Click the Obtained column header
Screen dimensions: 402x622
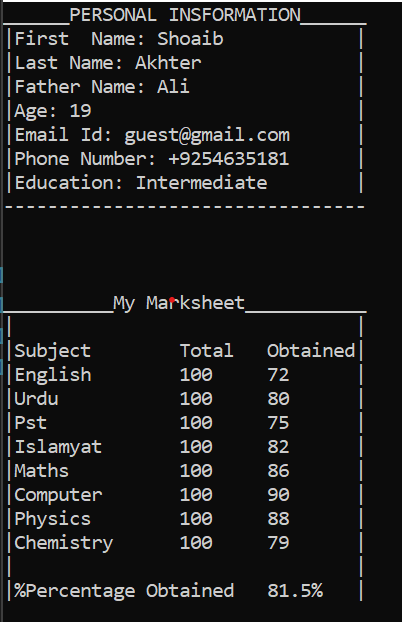311,351
